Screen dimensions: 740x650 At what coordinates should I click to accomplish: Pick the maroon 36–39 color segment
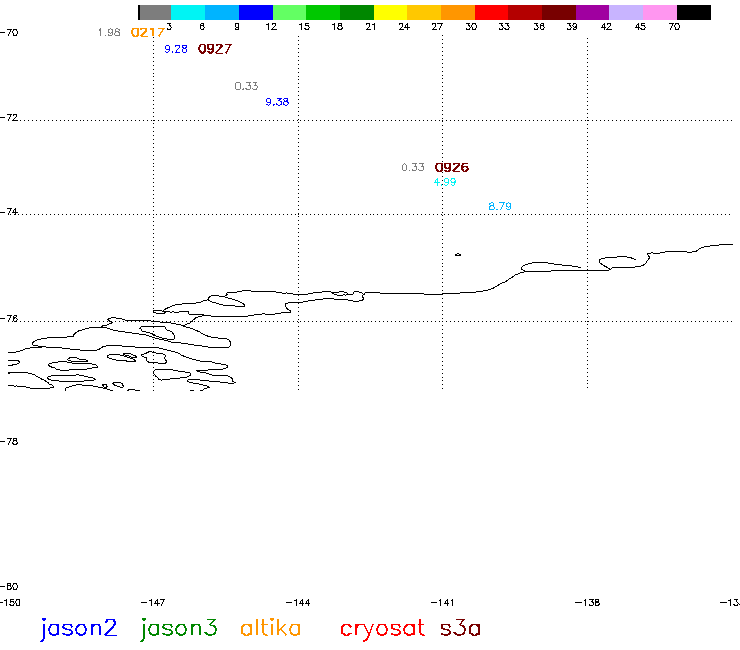(x=559, y=12)
